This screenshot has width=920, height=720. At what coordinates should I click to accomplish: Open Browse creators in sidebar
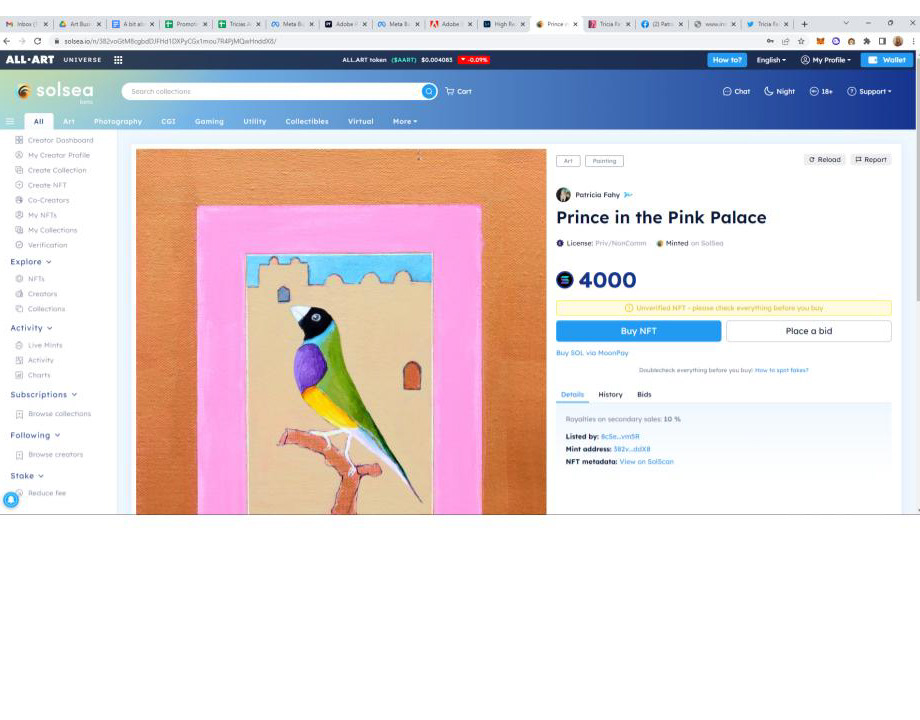click(49, 455)
